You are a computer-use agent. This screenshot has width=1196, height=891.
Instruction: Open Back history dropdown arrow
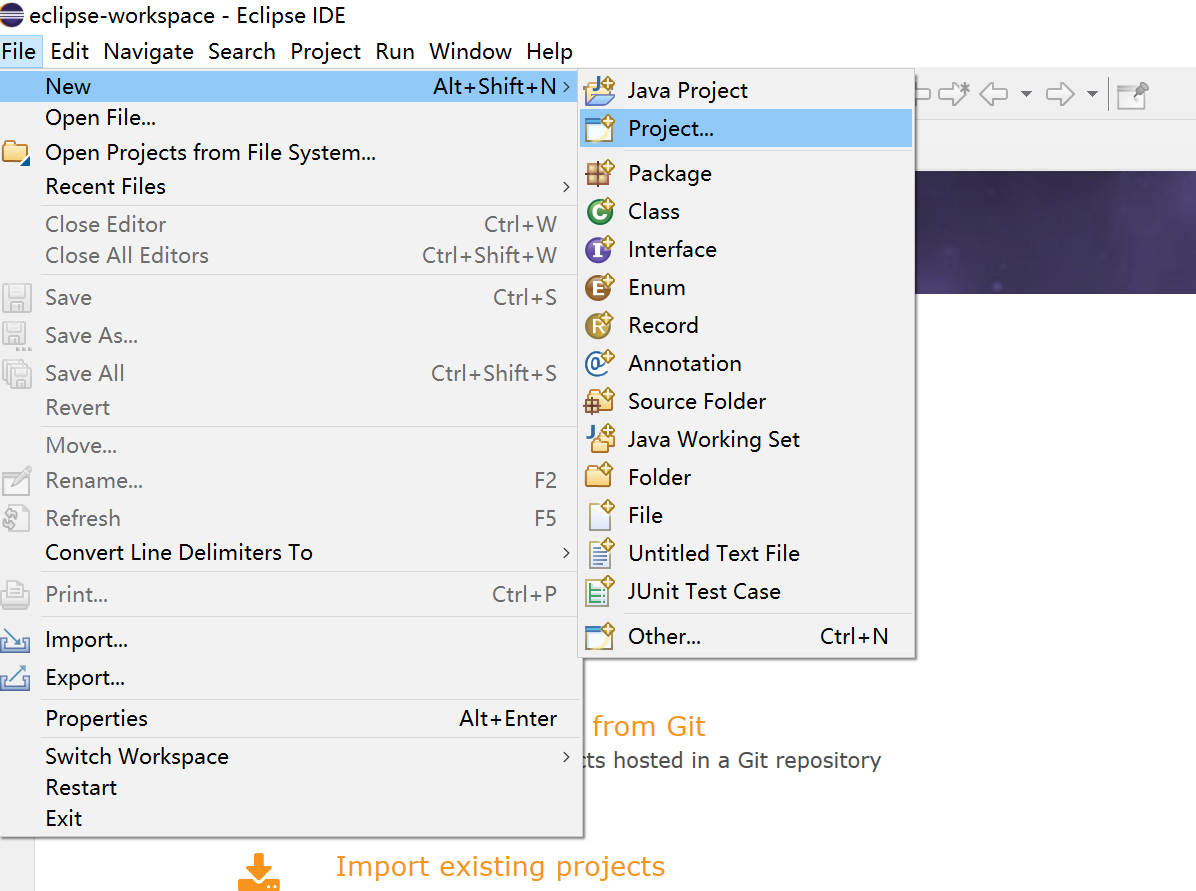[x=1027, y=94]
